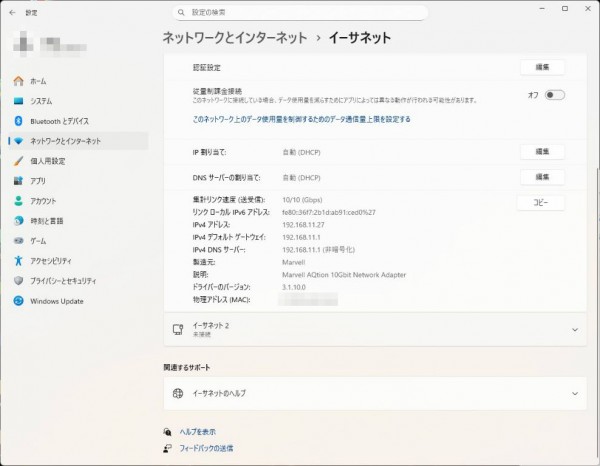Select 時刻と言語 menu item

pos(46,221)
